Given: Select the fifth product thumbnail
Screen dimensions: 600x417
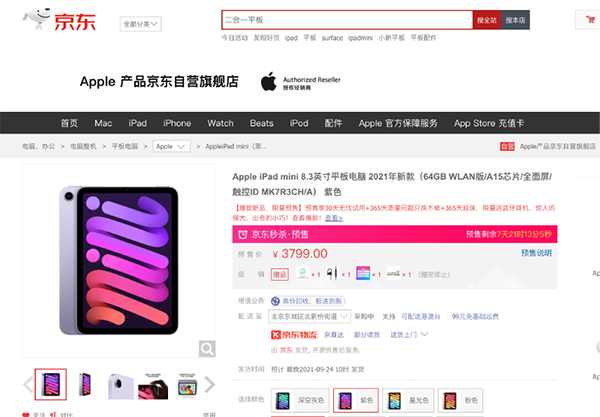Looking at the screenshot, I should coord(188,386).
